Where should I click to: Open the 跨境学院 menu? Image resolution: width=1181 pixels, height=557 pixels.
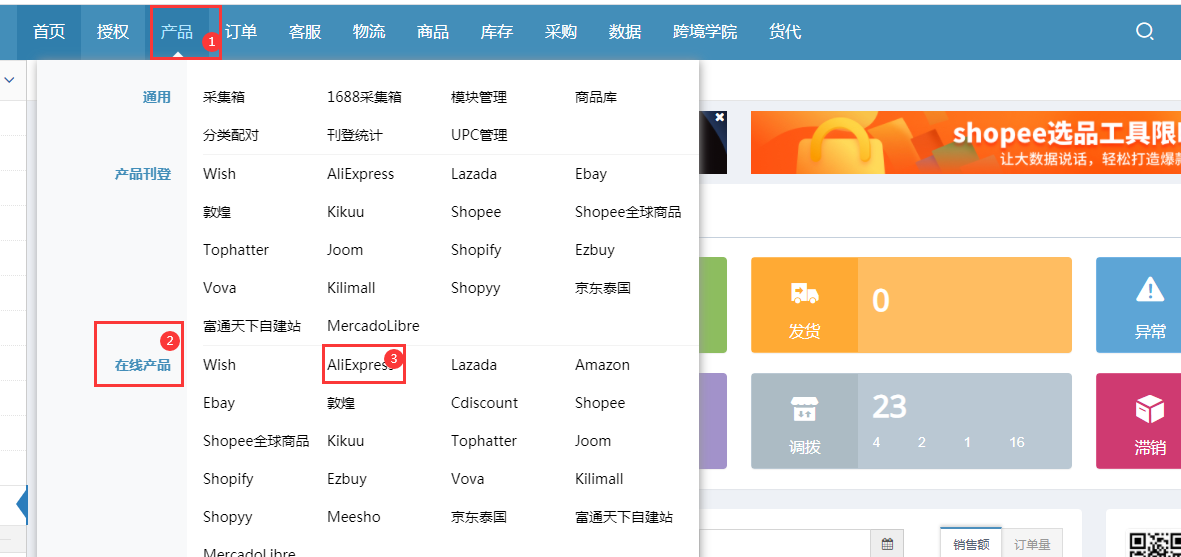pos(705,31)
